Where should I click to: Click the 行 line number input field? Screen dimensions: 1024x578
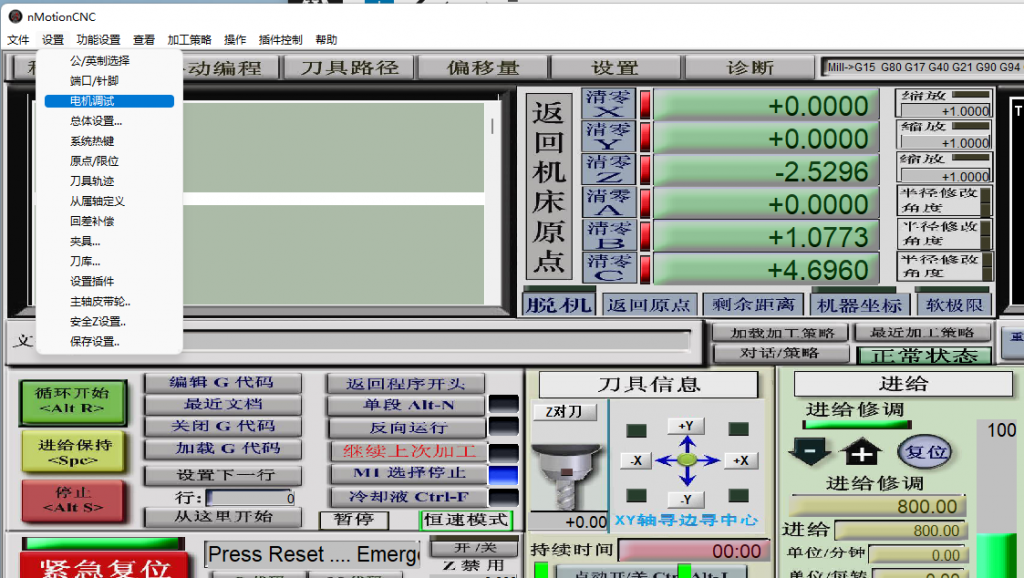[x=251, y=498]
